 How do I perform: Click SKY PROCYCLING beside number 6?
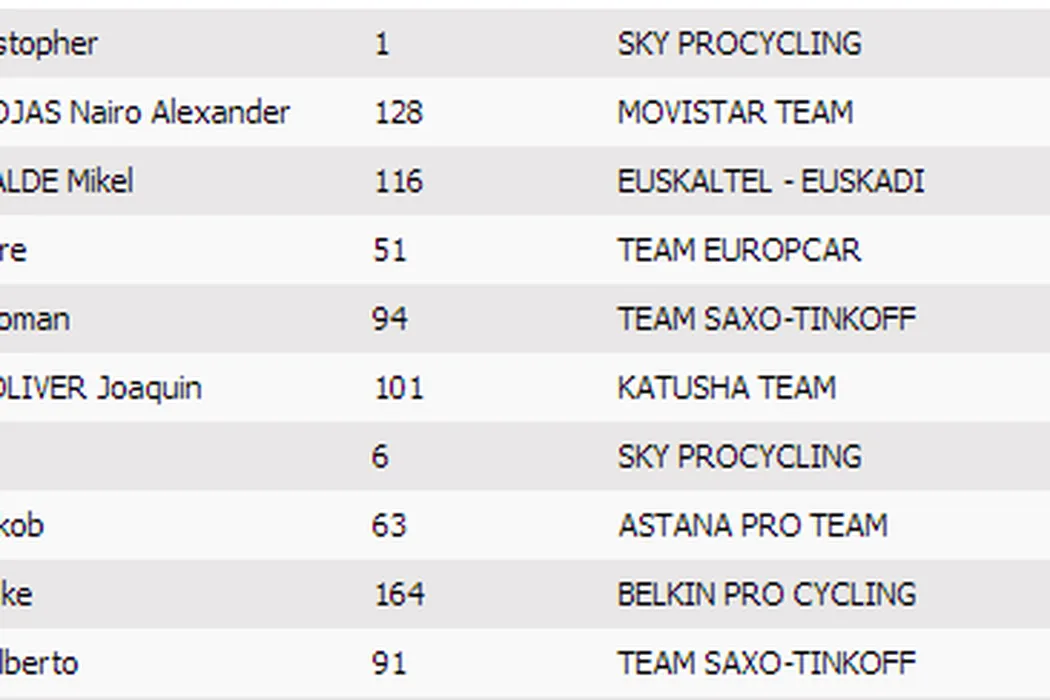pyautogui.click(x=739, y=457)
